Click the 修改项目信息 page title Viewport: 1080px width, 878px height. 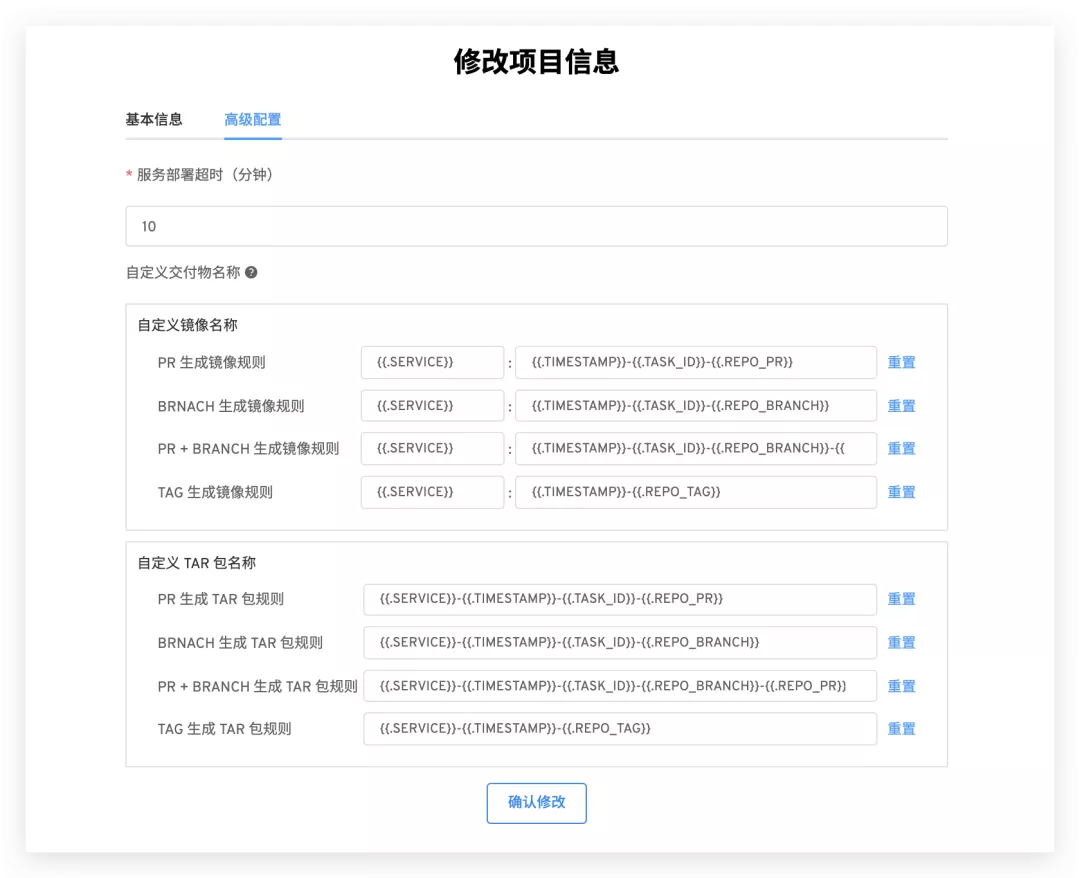pos(536,61)
